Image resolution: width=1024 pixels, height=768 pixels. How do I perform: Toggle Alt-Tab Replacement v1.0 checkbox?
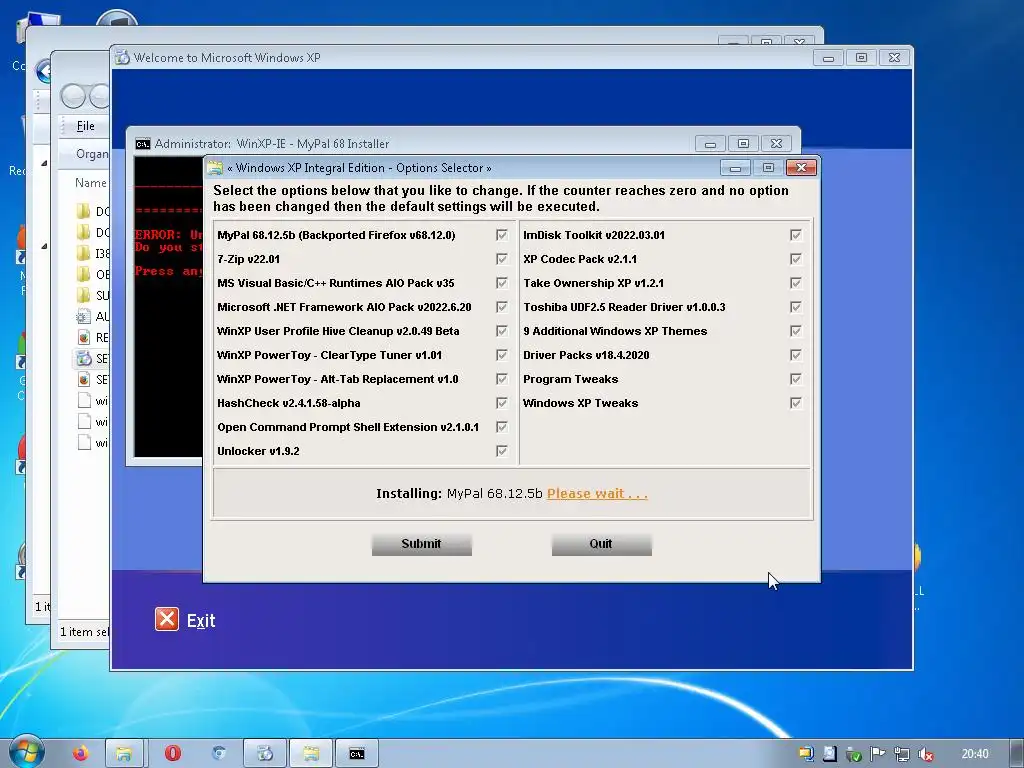502,379
